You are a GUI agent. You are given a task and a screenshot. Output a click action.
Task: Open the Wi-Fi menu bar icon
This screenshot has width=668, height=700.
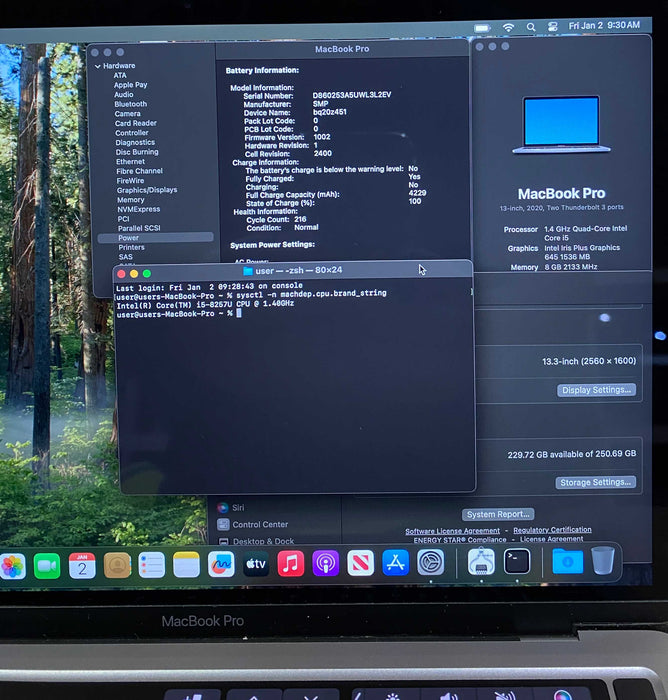tap(508, 27)
